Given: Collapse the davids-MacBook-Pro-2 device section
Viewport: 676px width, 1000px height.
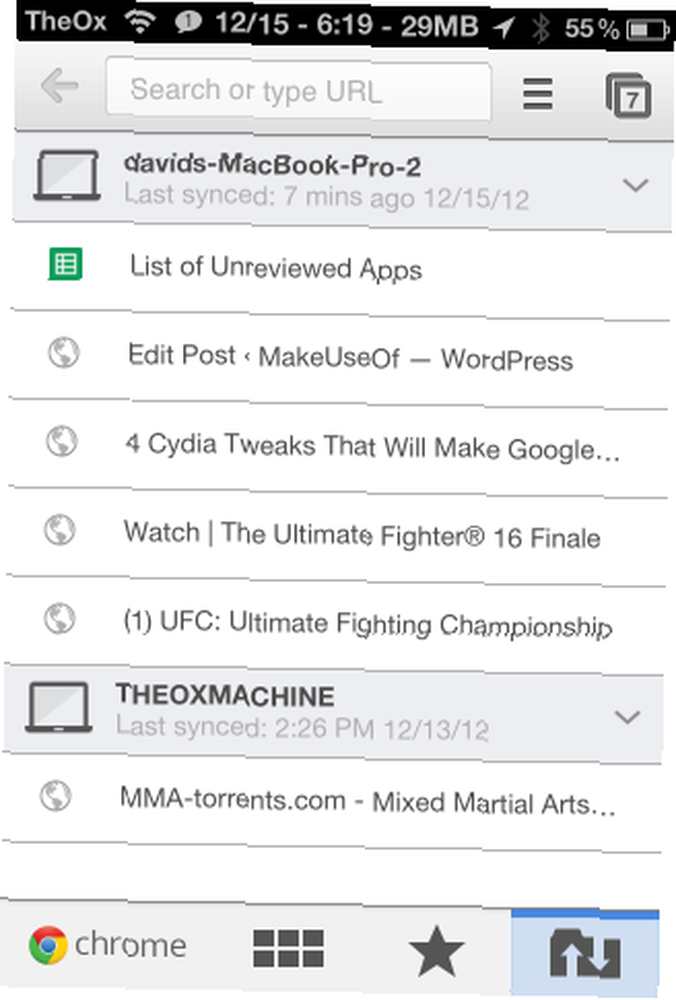Looking at the screenshot, I should click(635, 186).
